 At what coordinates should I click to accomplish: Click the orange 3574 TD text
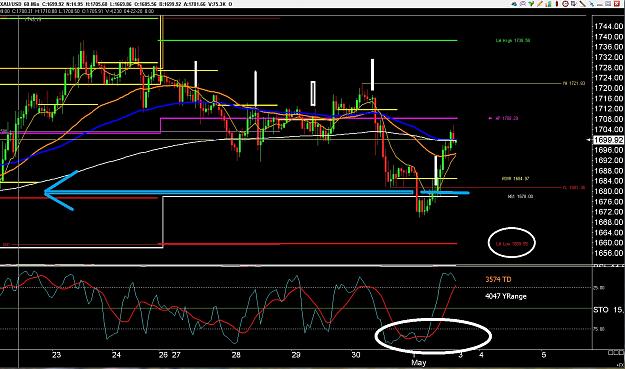[x=498, y=279]
